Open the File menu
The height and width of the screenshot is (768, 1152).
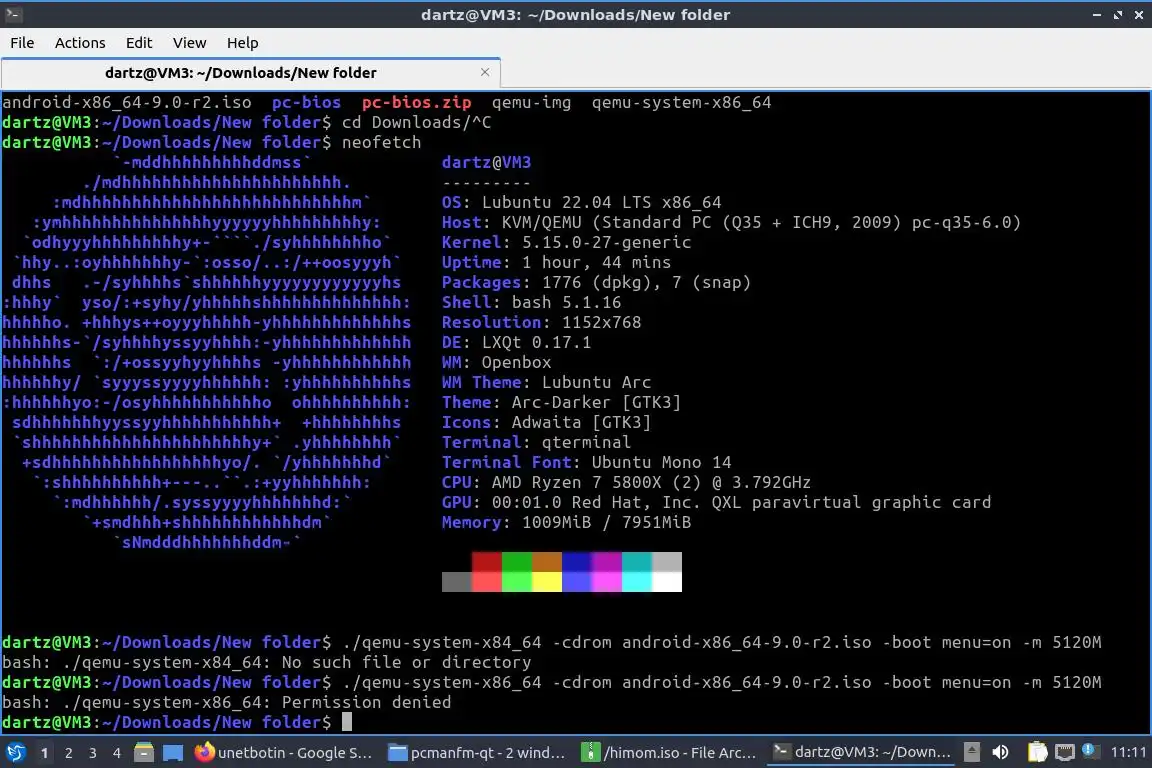coord(22,43)
